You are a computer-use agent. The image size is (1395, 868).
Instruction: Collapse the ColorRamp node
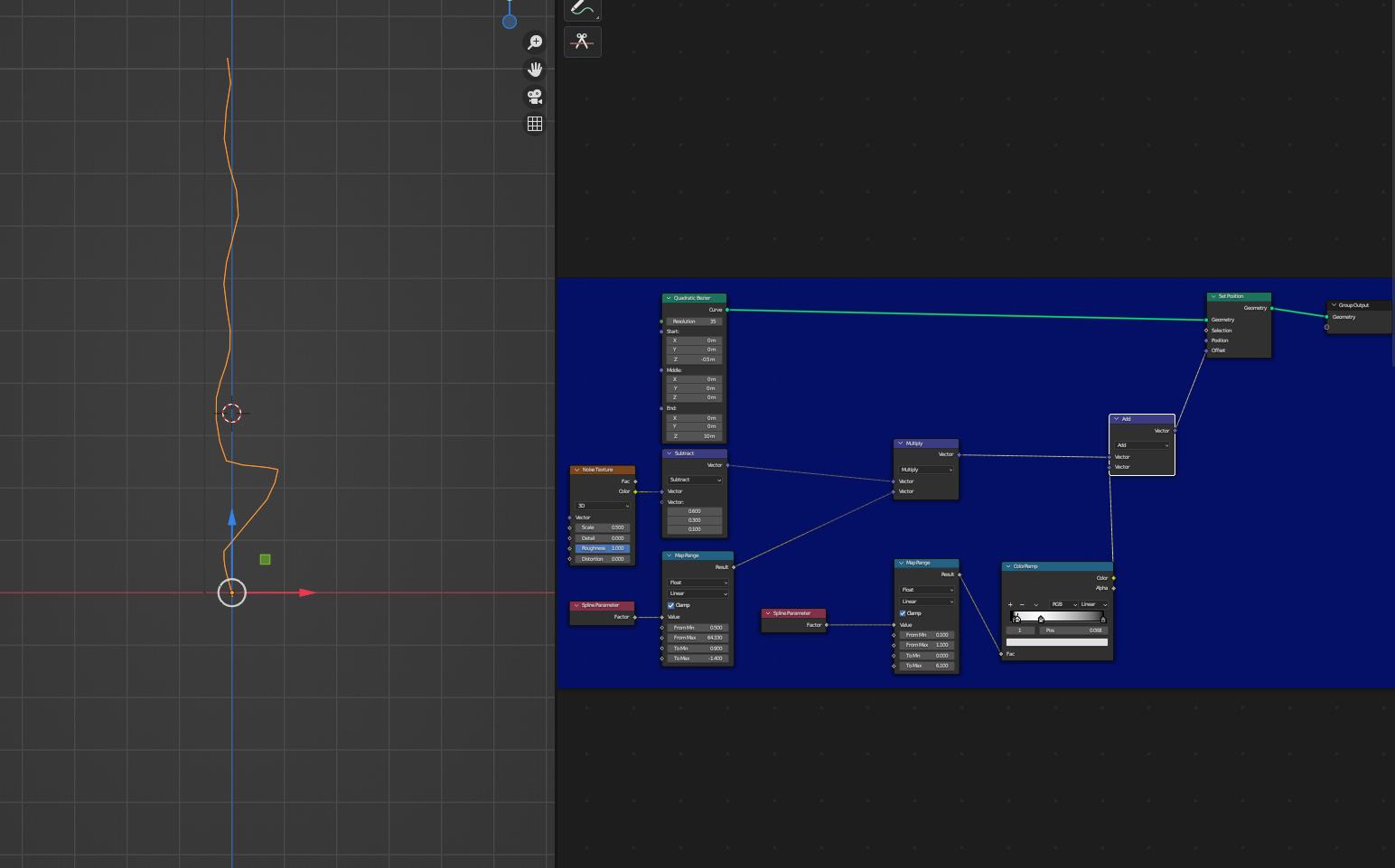[1008, 566]
